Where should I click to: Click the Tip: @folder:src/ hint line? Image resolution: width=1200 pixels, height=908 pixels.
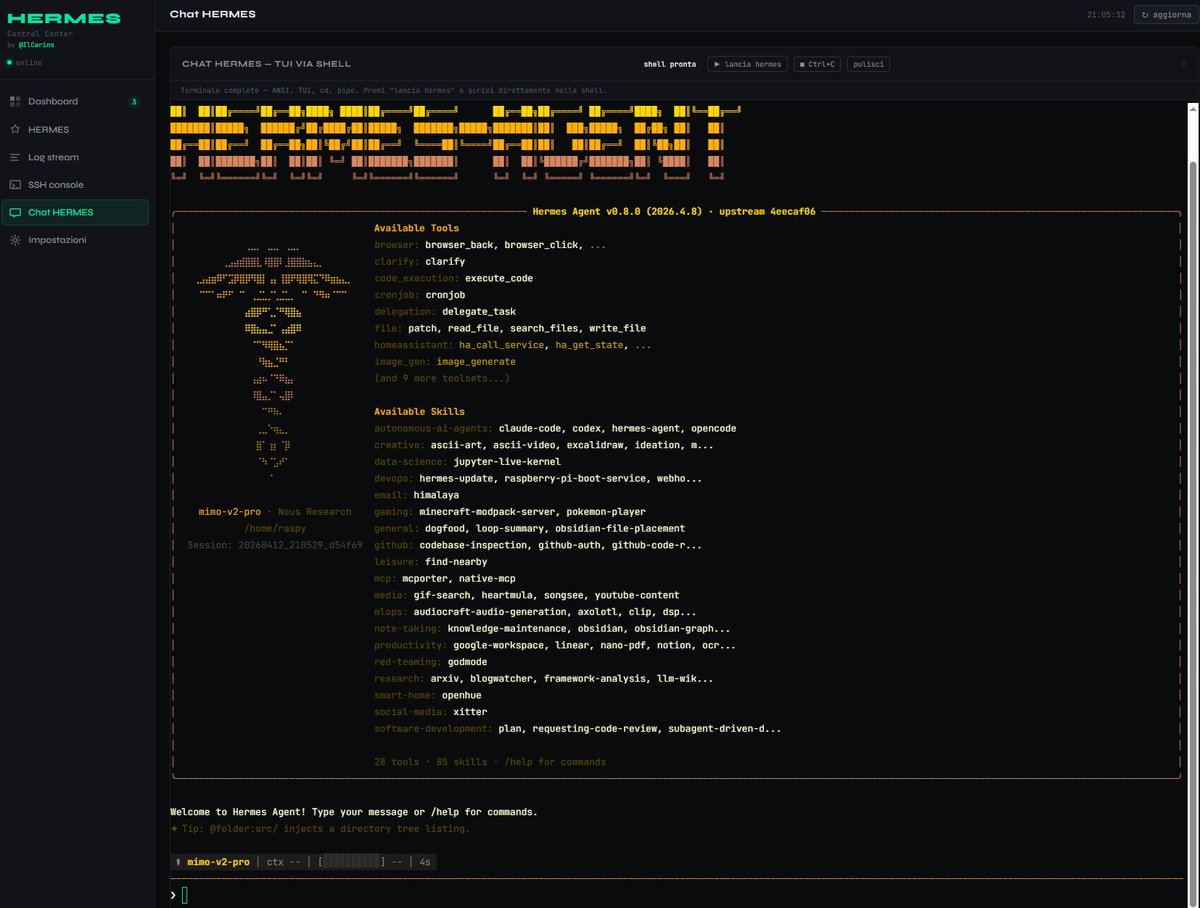[320, 828]
